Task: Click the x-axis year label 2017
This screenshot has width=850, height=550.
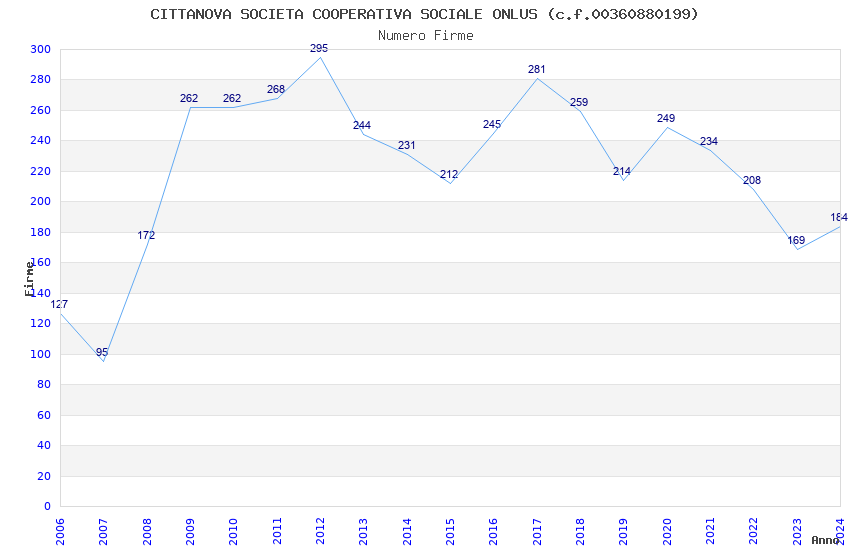Action: click(537, 531)
